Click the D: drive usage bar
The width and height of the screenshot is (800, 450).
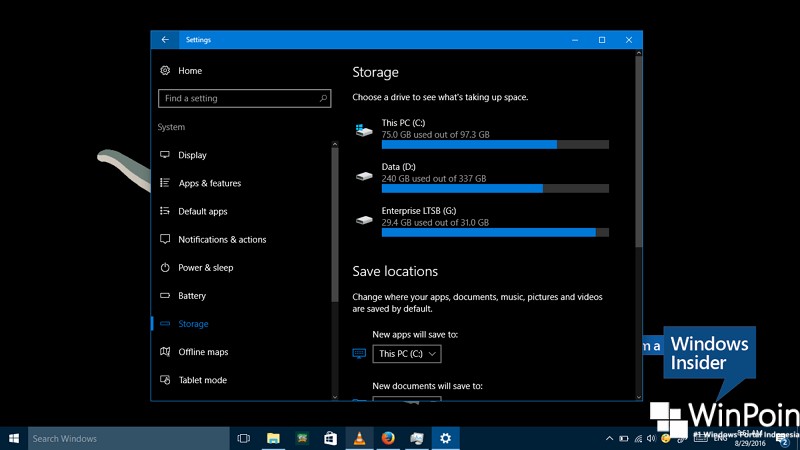(495, 189)
